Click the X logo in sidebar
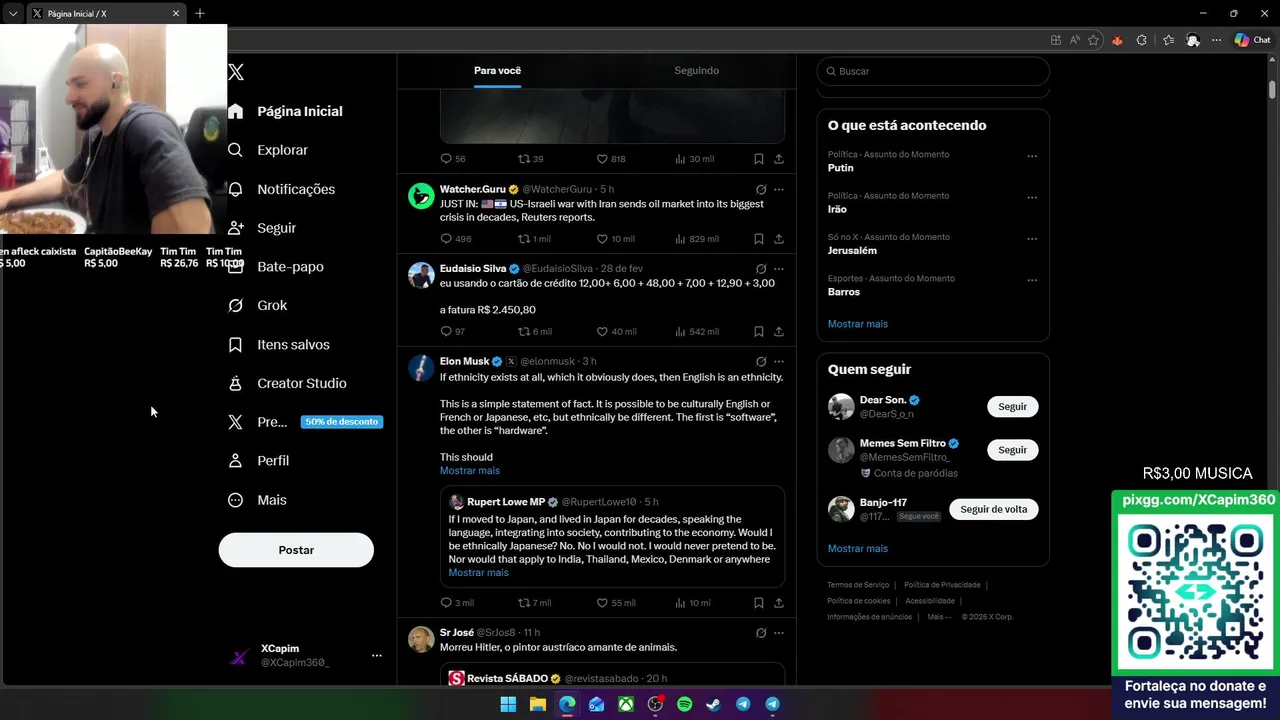 (x=236, y=72)
